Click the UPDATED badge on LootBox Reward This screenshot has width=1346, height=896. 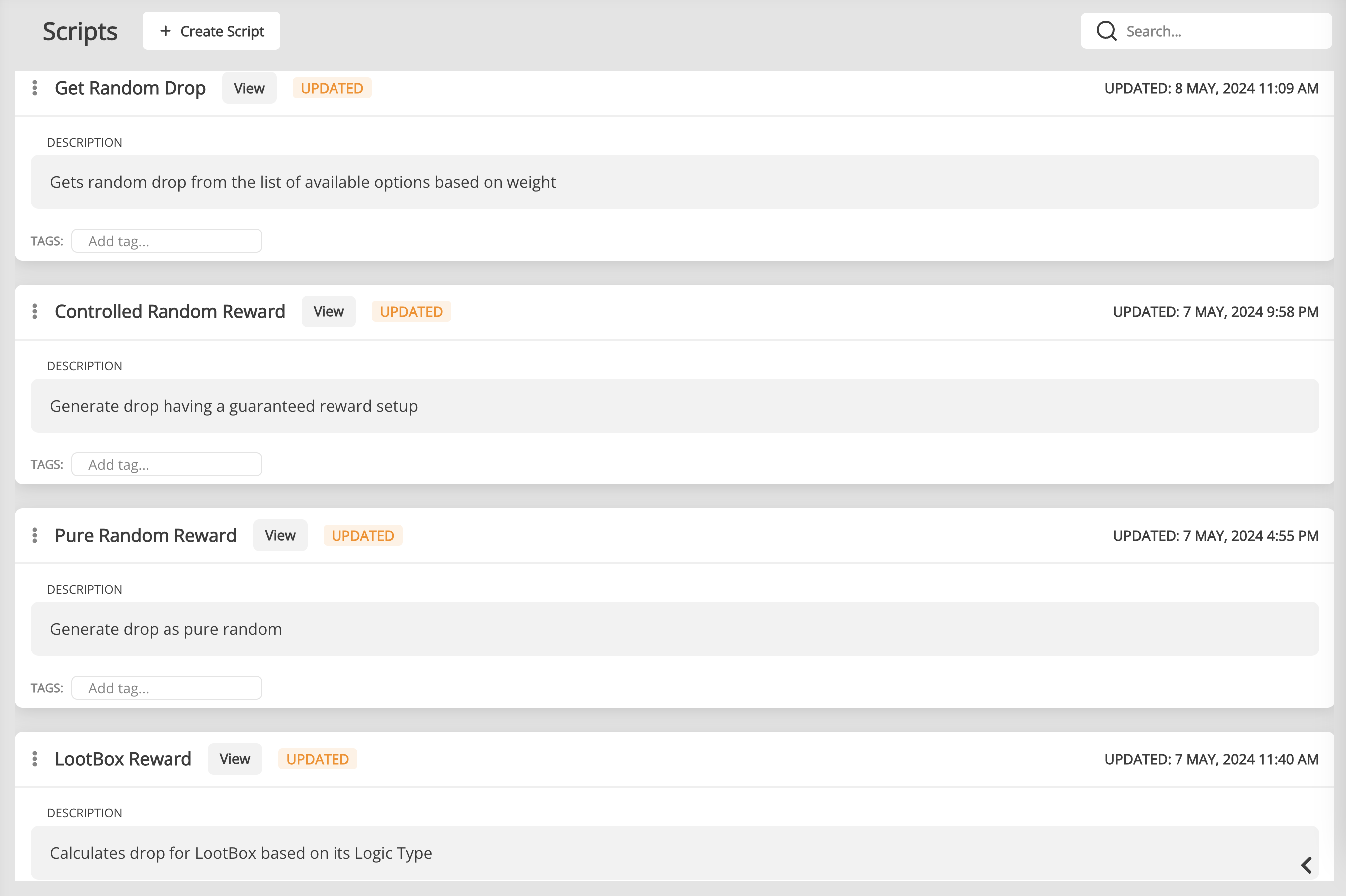click(x=317, y=759)
